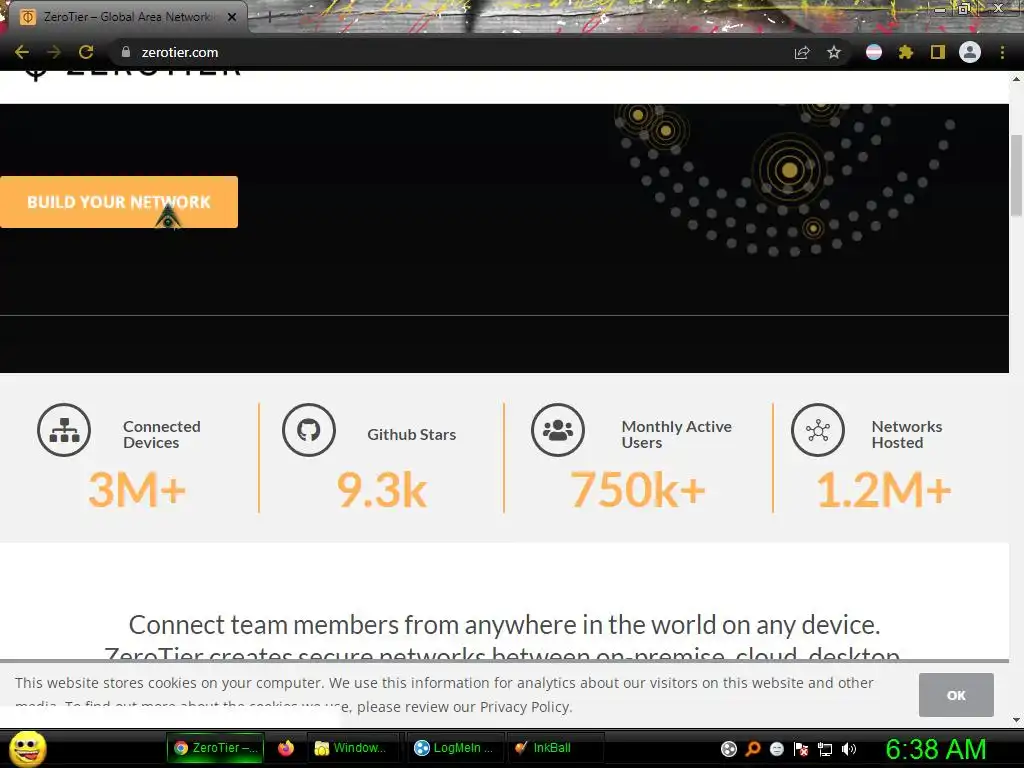
Task: Share this page via share icon
Action: coord(802,53)
